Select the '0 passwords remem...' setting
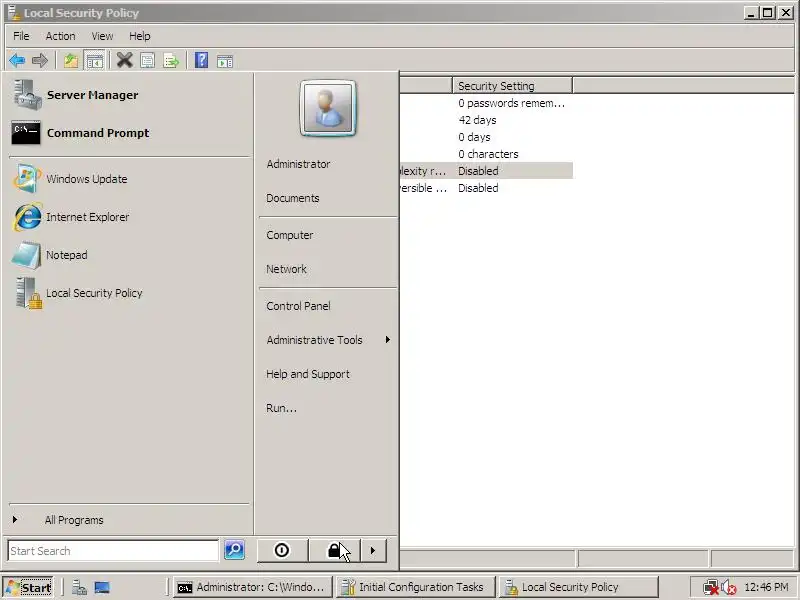 coord(511,103)
